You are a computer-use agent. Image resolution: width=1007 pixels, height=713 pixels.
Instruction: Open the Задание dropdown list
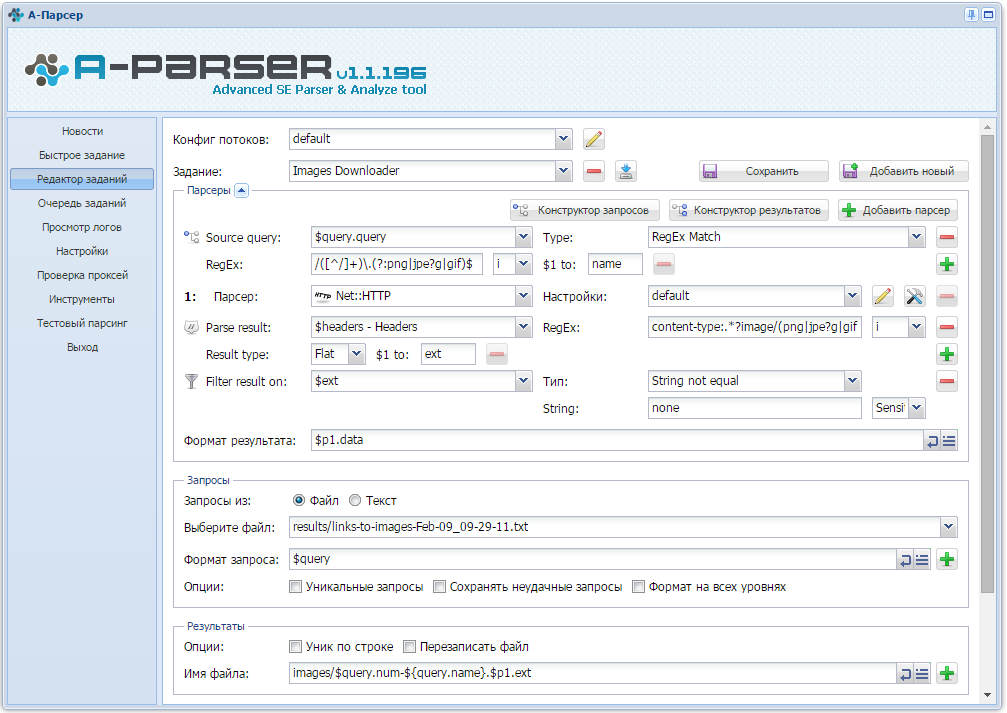point(563,171)
